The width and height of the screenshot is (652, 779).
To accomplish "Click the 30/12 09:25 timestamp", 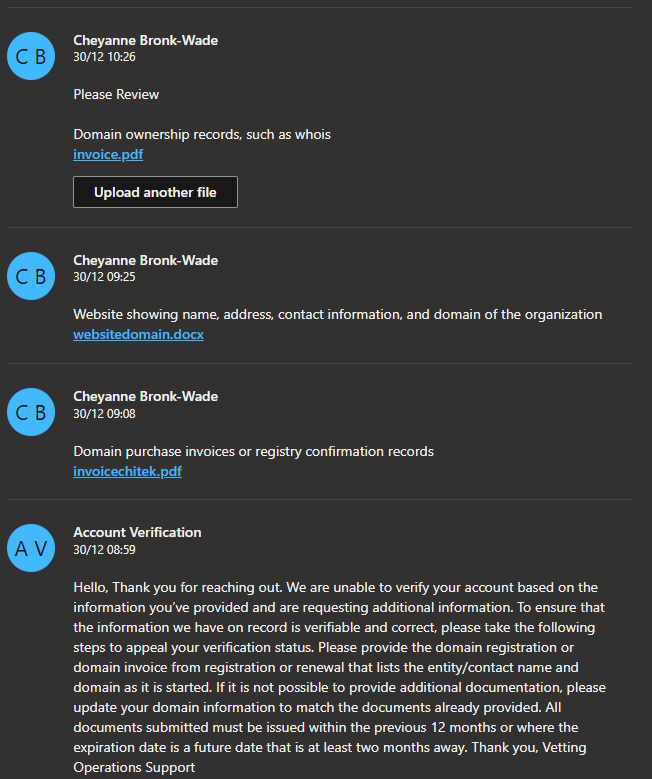I will (x=104, y=277).
